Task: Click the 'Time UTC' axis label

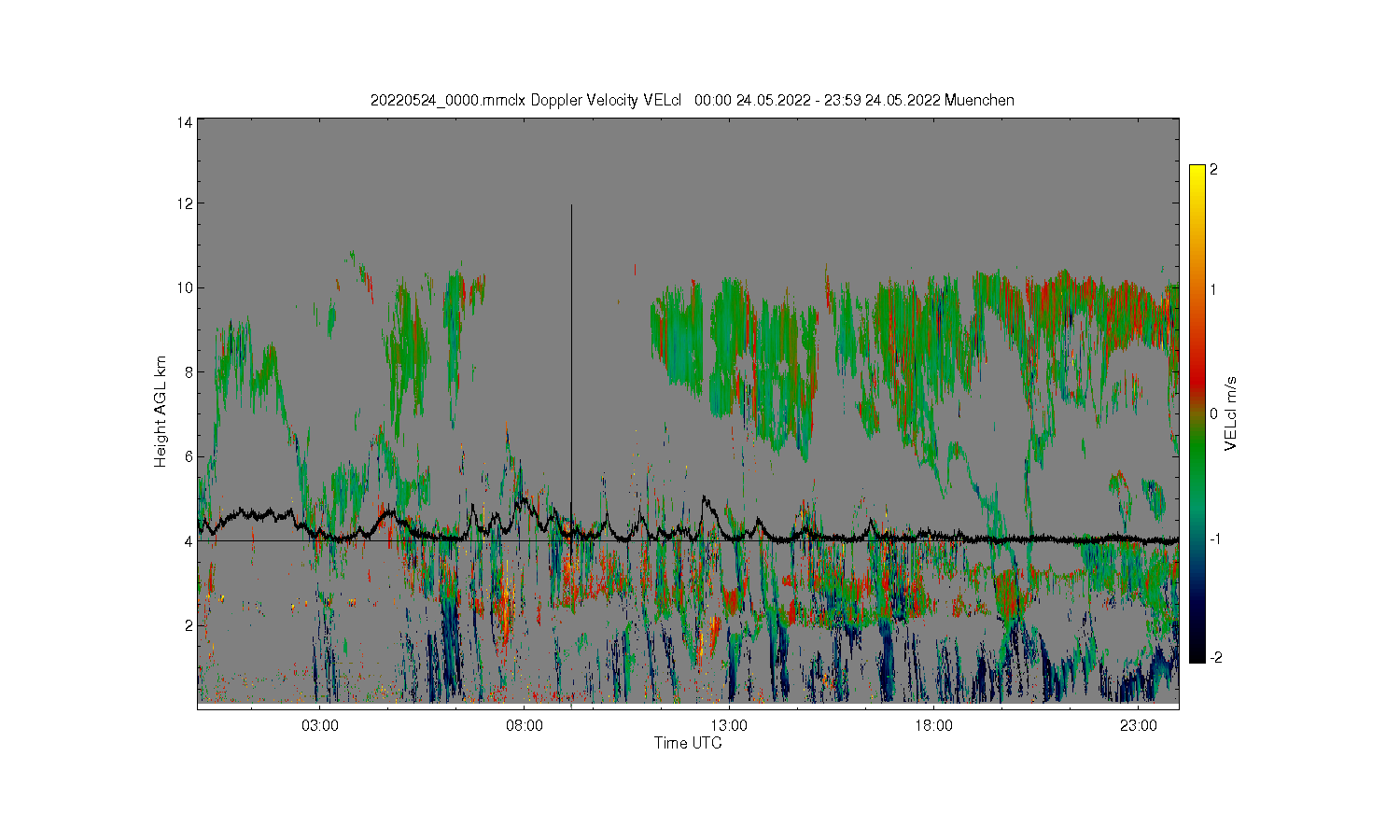Action: [688, 743]
